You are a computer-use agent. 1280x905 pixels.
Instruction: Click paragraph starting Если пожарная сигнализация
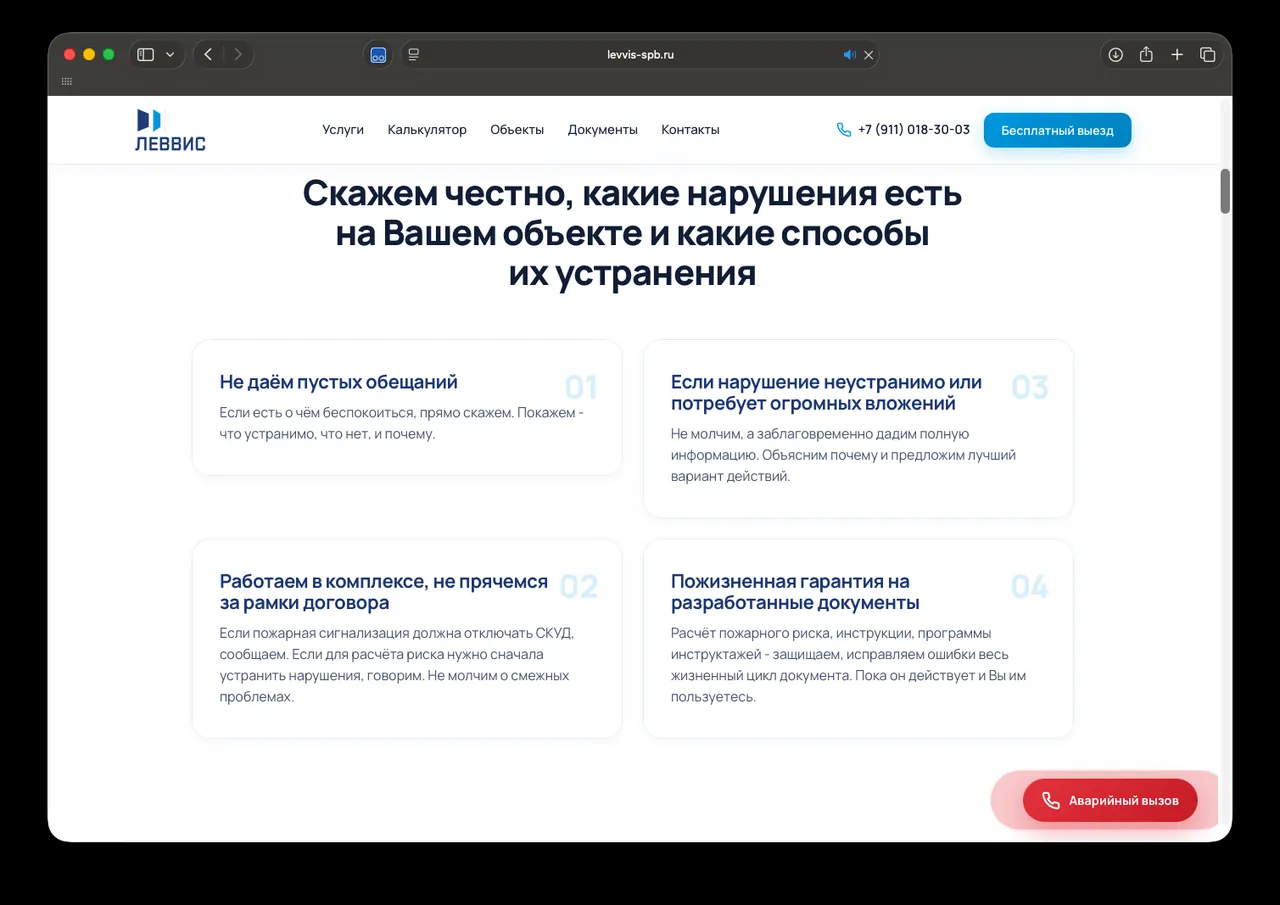point(397,665)
